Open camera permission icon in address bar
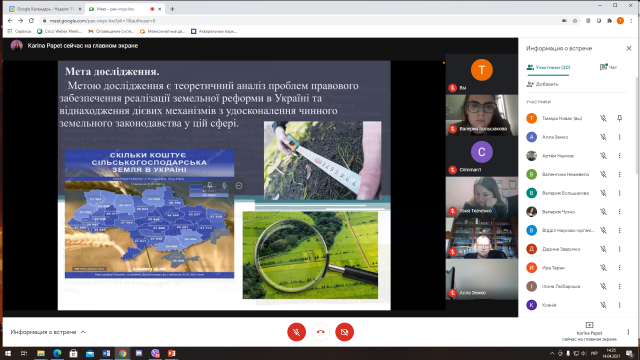Image resolution: width=640 pixels, height=360 pixels. (x=564, y=20)
